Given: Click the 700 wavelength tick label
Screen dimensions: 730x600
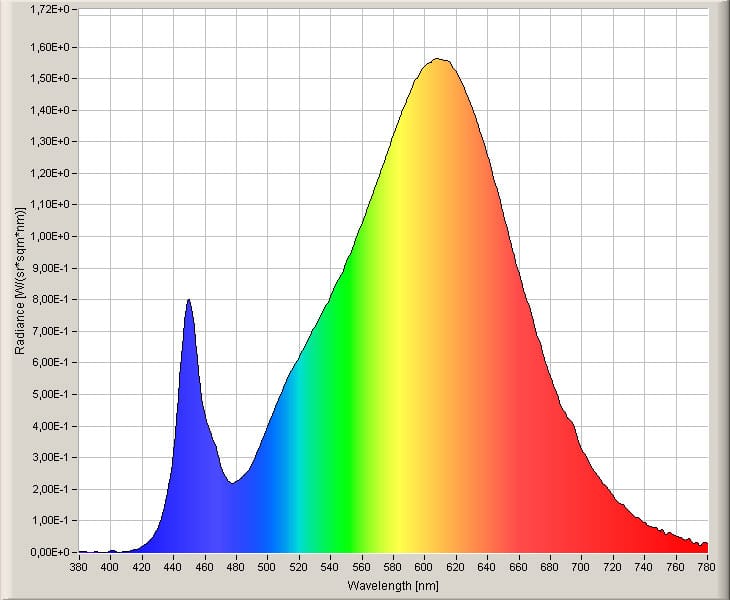Looking at the screenshot, I should pos(581,567).
